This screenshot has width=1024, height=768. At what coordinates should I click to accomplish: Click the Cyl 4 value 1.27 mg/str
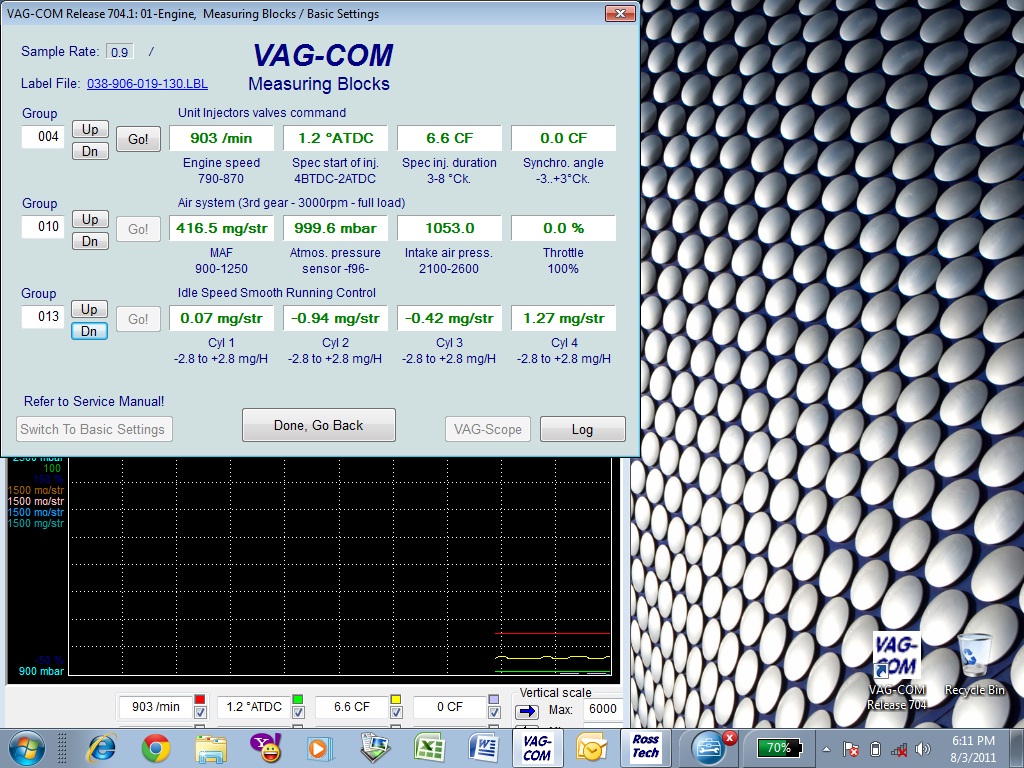click(564, 319)
